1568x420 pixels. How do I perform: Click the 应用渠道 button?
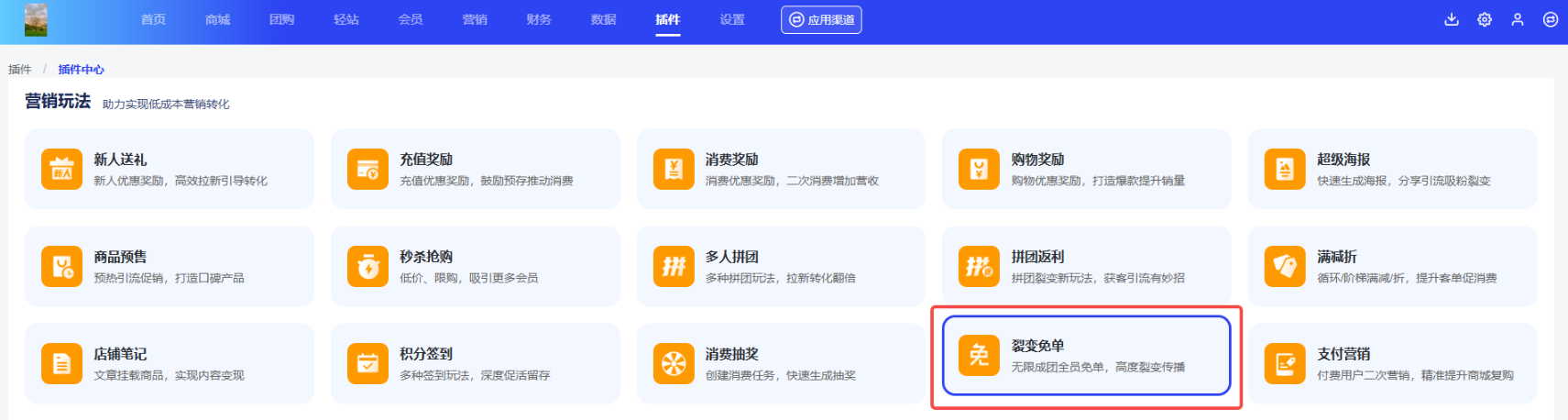[x=821, y=19]
